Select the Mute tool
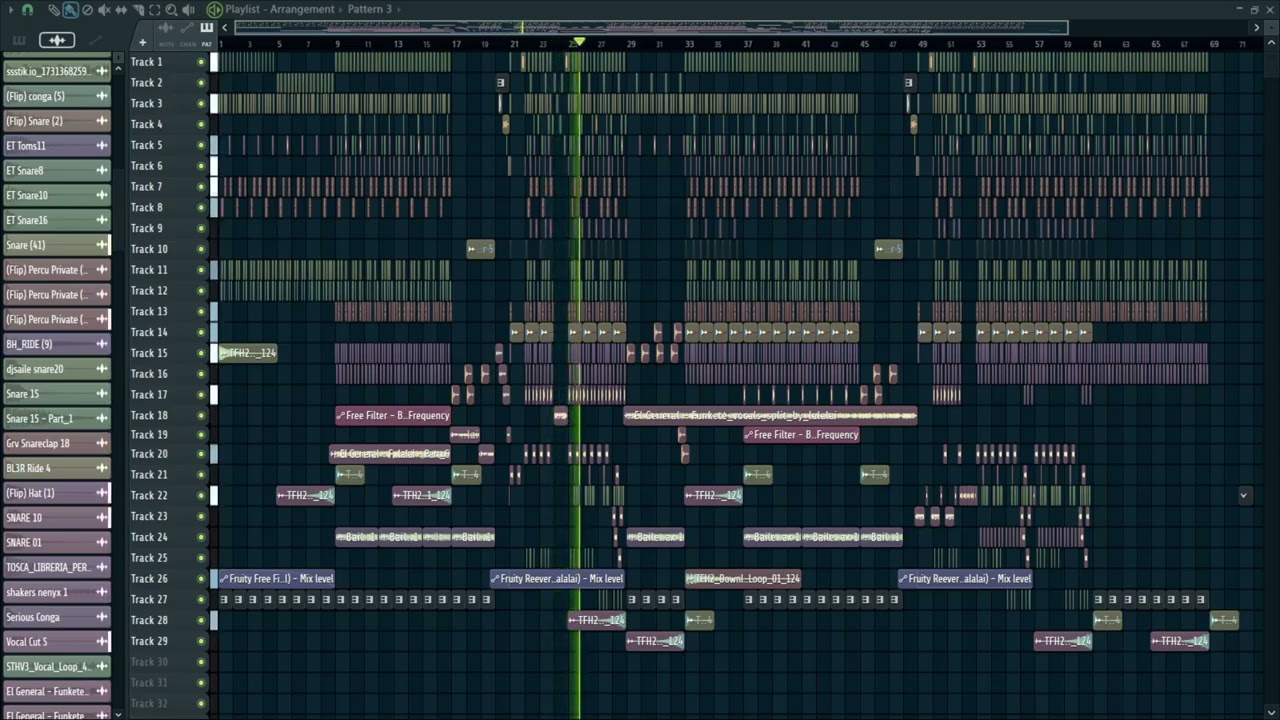 (104, 9)
